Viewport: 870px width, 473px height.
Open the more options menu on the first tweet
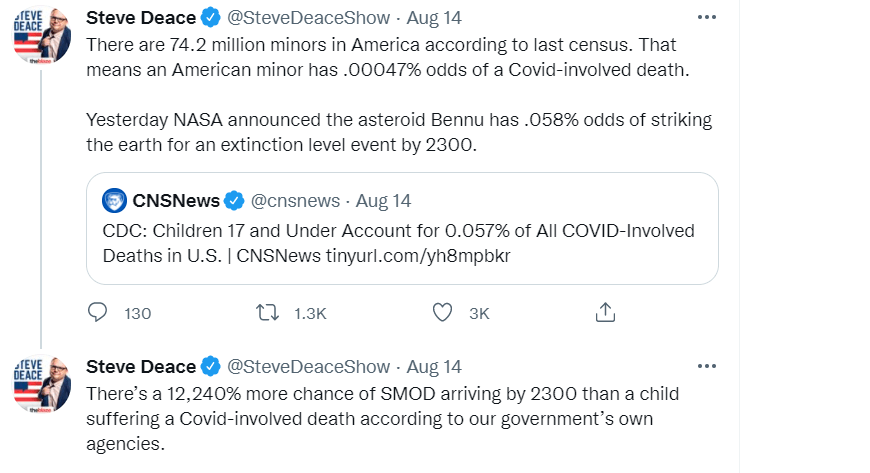[x=706, y=17]
